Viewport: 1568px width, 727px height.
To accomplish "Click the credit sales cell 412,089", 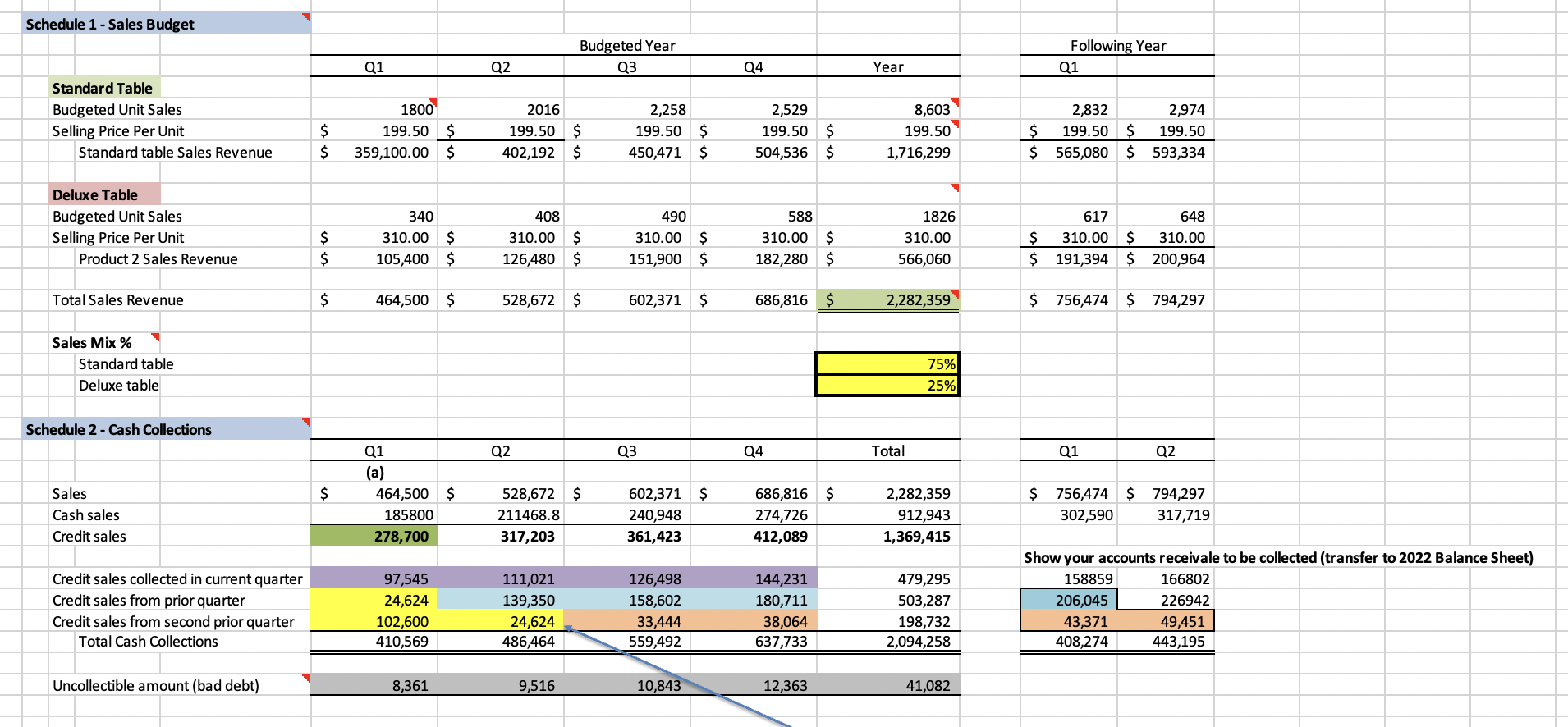I will coord(754,536).
